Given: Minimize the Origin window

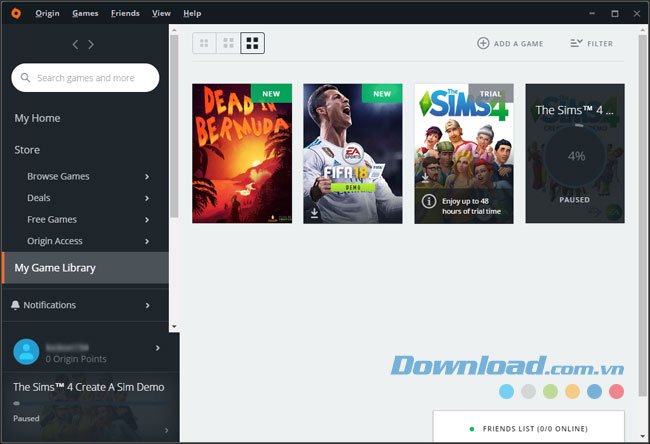Looking at the screenshot, I should (592, 13).
